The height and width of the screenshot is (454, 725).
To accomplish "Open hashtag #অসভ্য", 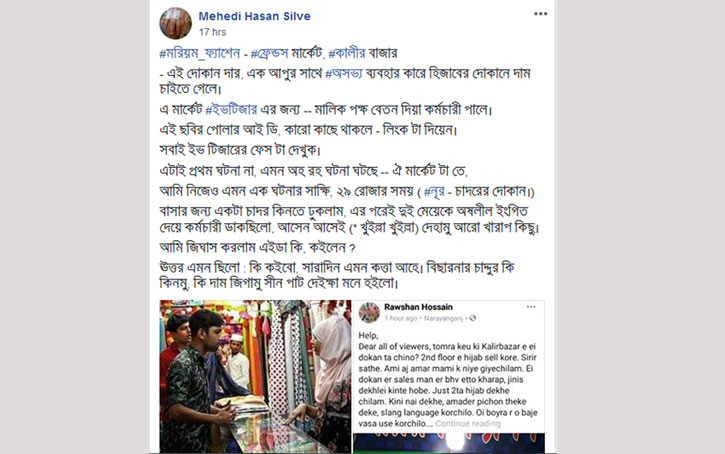I will pos(344,74).
